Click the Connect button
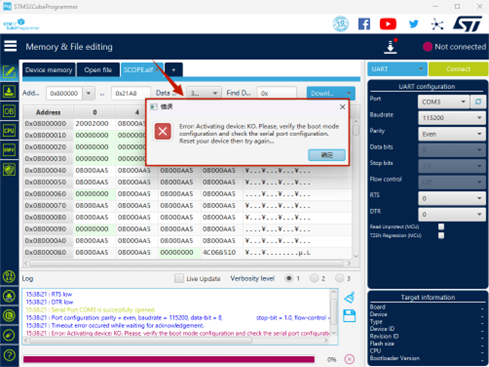Viewport: 489px width, 367px height. tap(458, 69)
